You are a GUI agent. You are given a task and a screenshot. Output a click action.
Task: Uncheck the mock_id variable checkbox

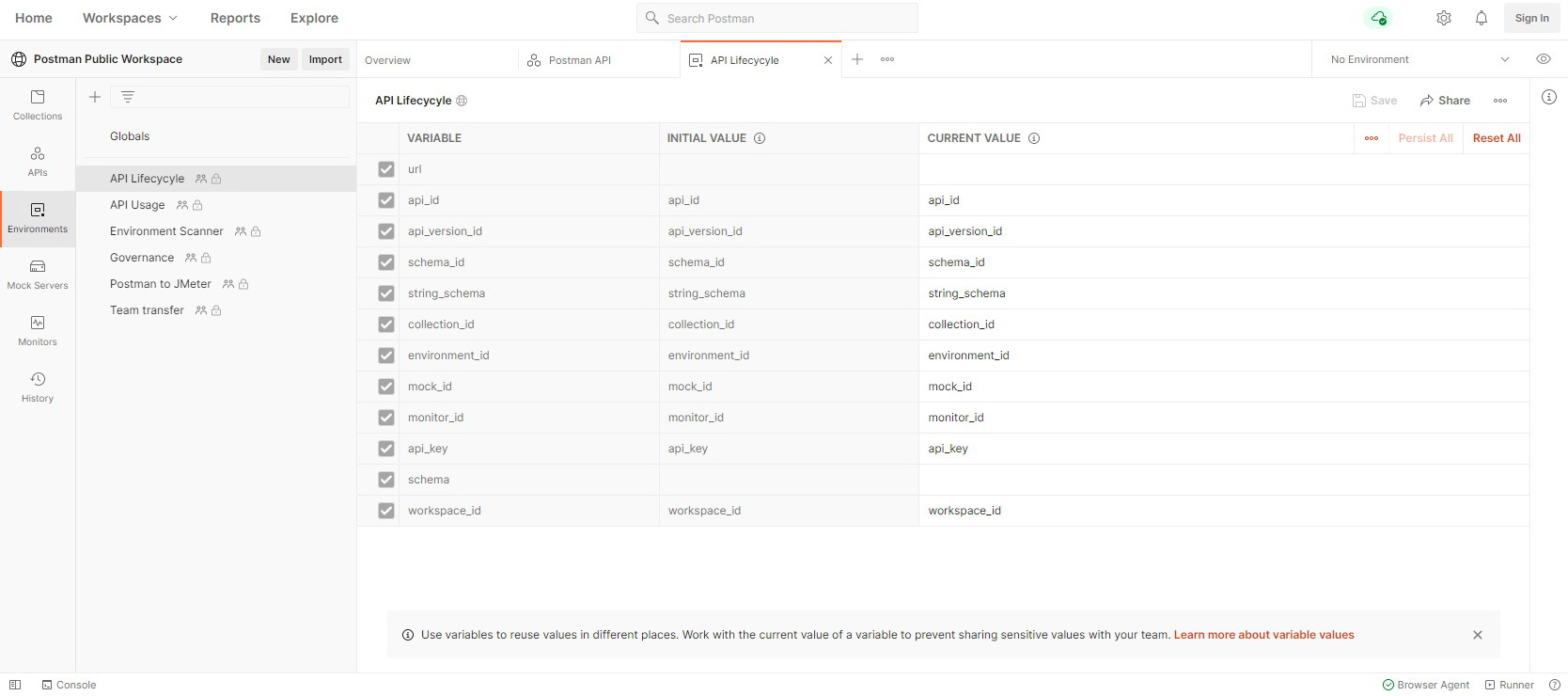tap(386, 387)
